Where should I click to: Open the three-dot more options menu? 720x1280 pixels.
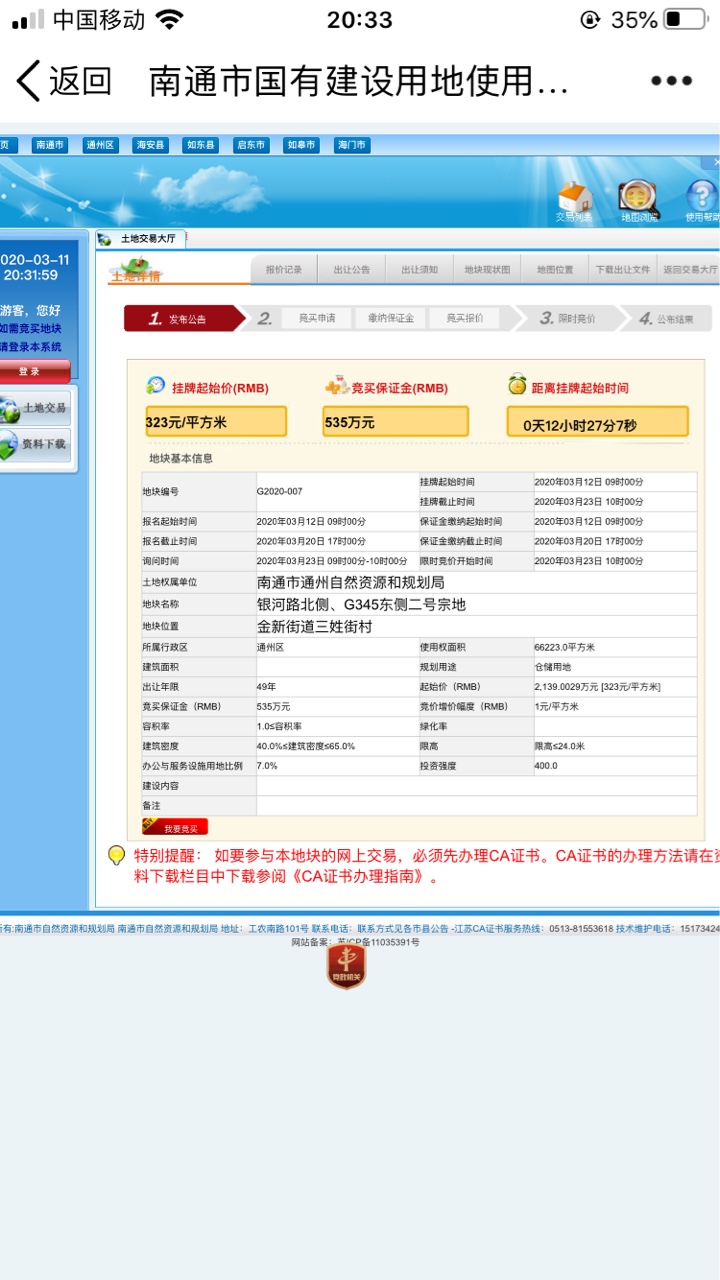coord(671,81)
